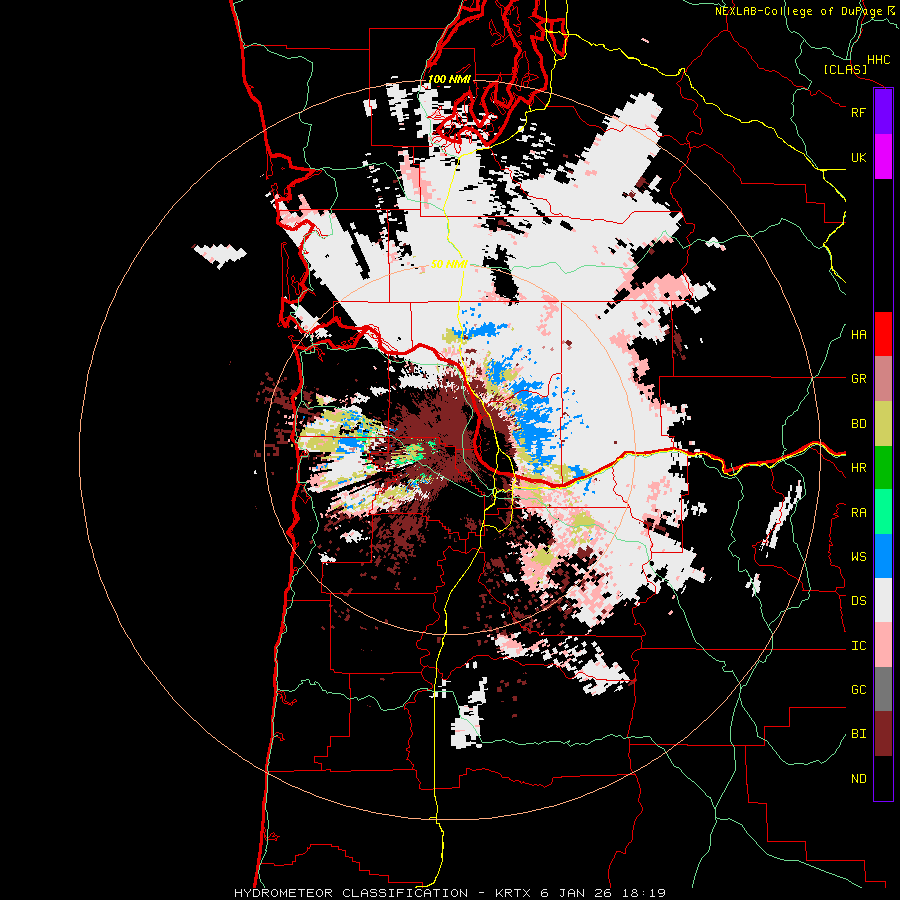The width and height of the screenshot is (900, 900).
Task: Click the HYDROMETEOR CLASSIFICATION title text
Action: tap(351, 893)
